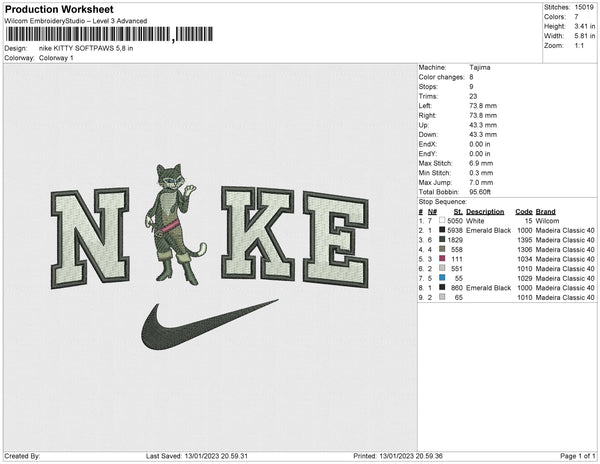Click the 'Created By:' footer label
600x464 pixels.
point(22,456)
